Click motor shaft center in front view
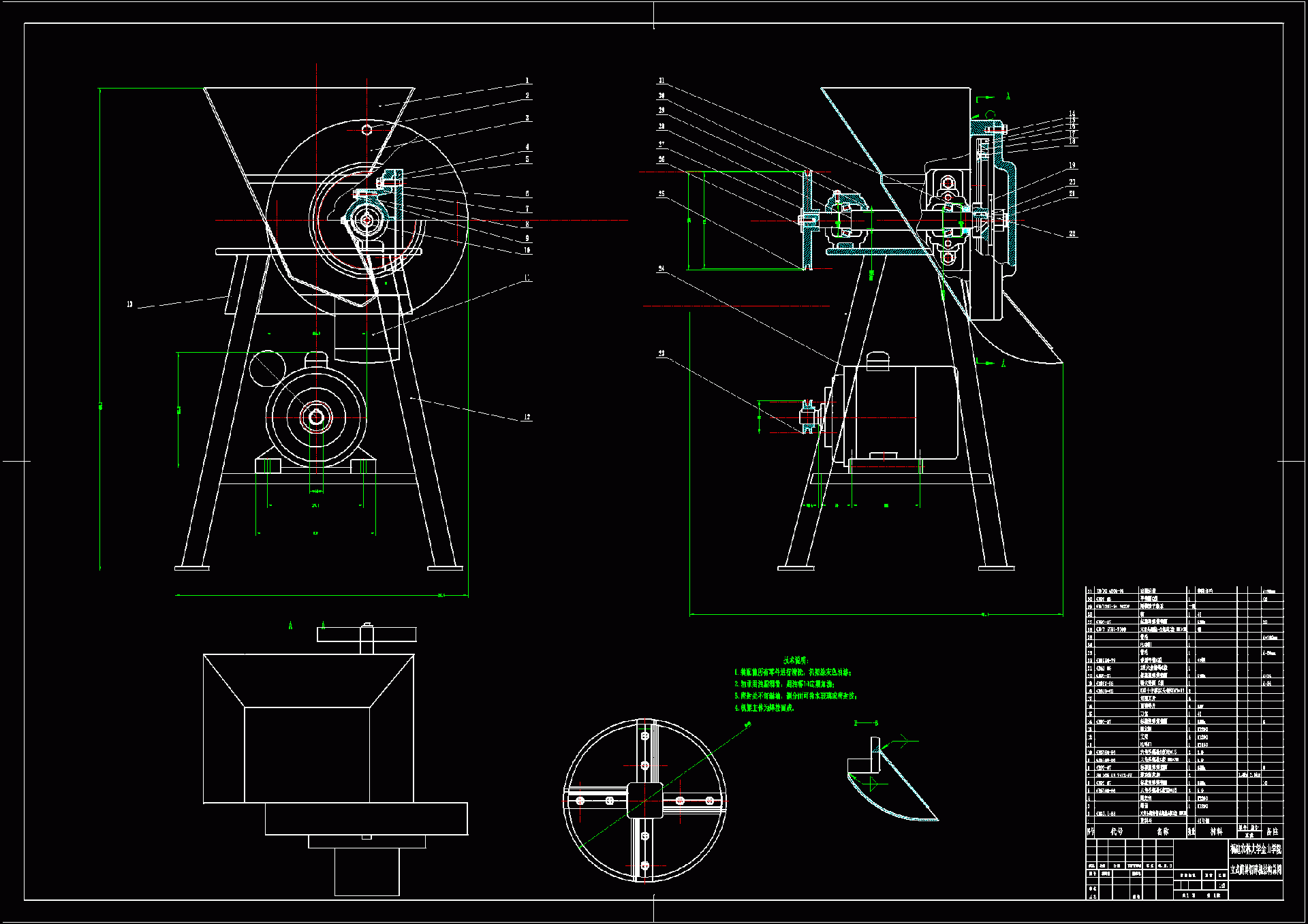Image resolution: width=1308 pixels, height=924 pixels. click(316, 417)
